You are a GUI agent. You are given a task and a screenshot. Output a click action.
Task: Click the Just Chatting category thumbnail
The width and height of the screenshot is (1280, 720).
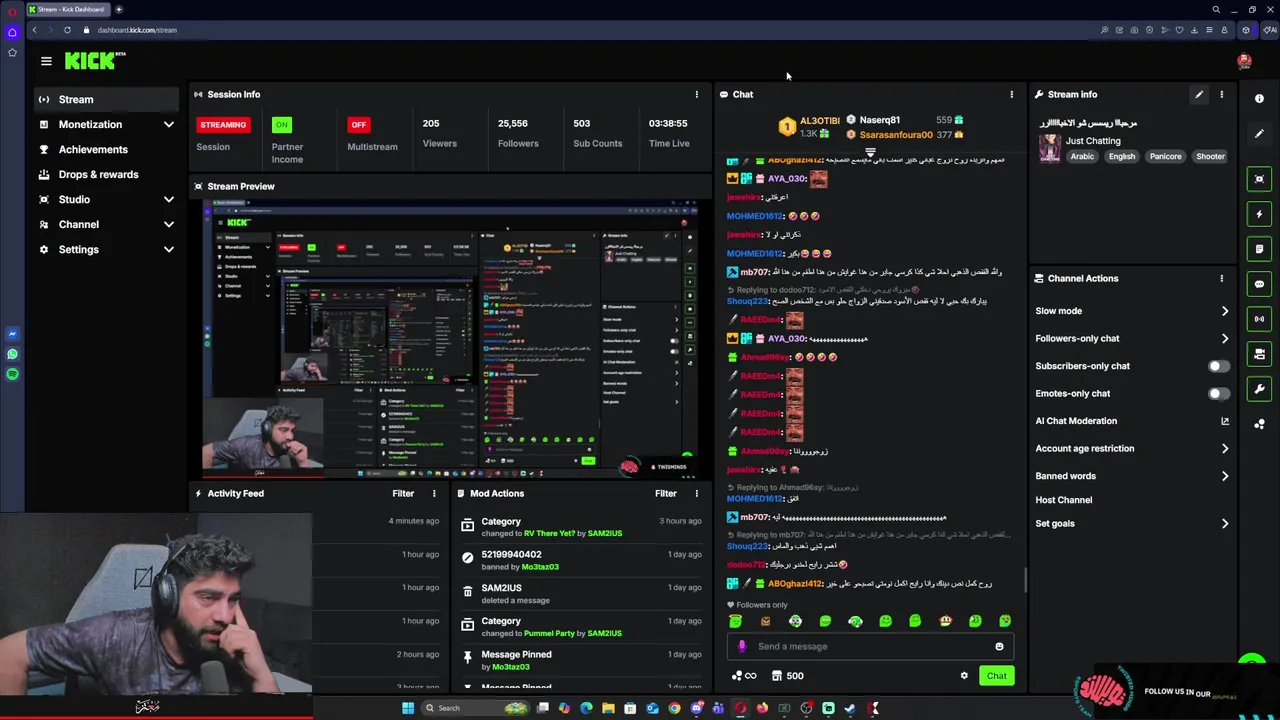(1050, 148)
